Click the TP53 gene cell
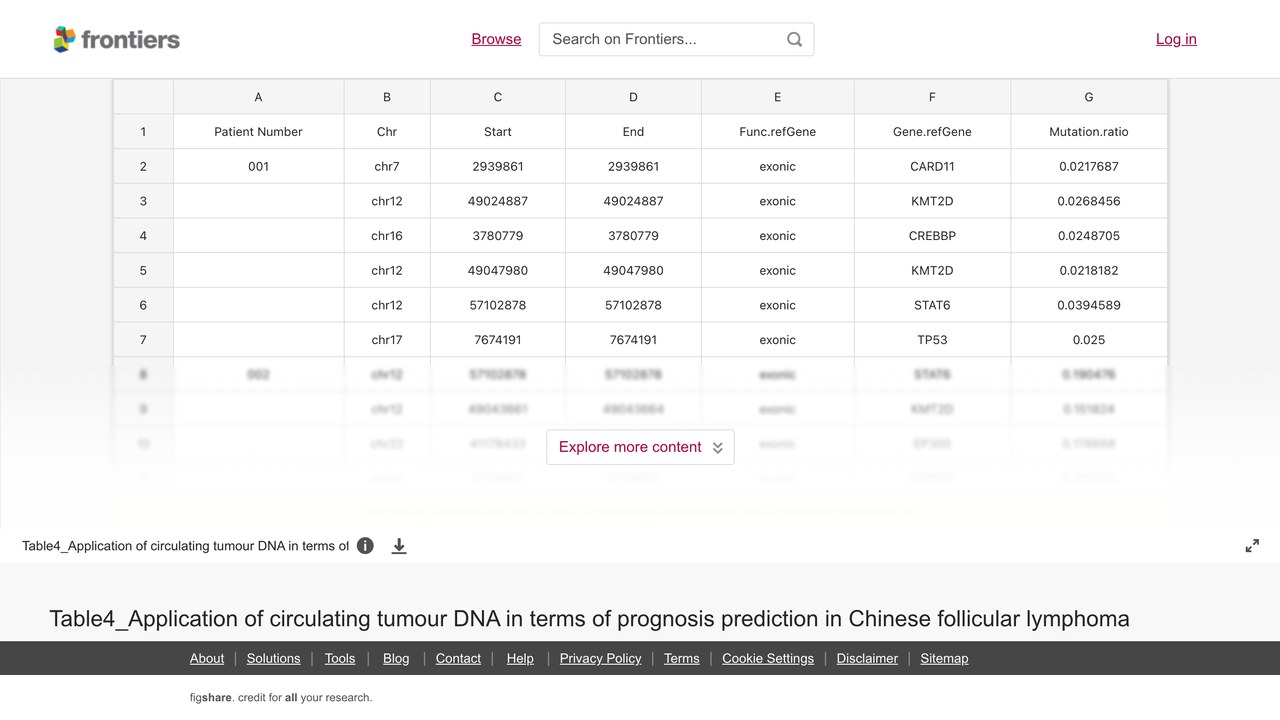The image size is (1280, 720). [x=932, y=340]
